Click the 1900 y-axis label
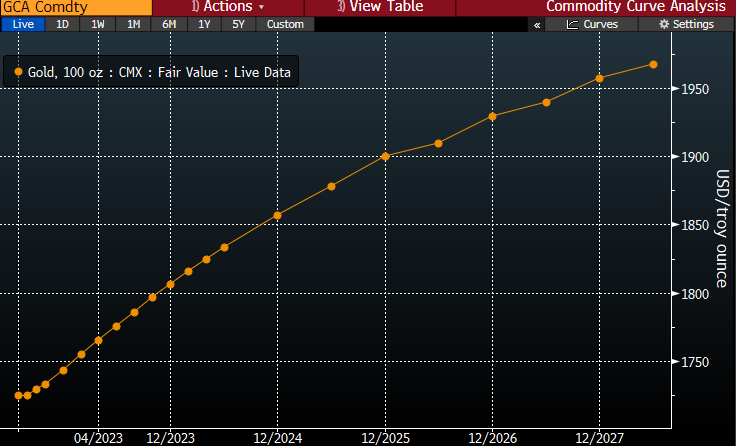Screen dimensions: 736x446 [x=695, y=157]
